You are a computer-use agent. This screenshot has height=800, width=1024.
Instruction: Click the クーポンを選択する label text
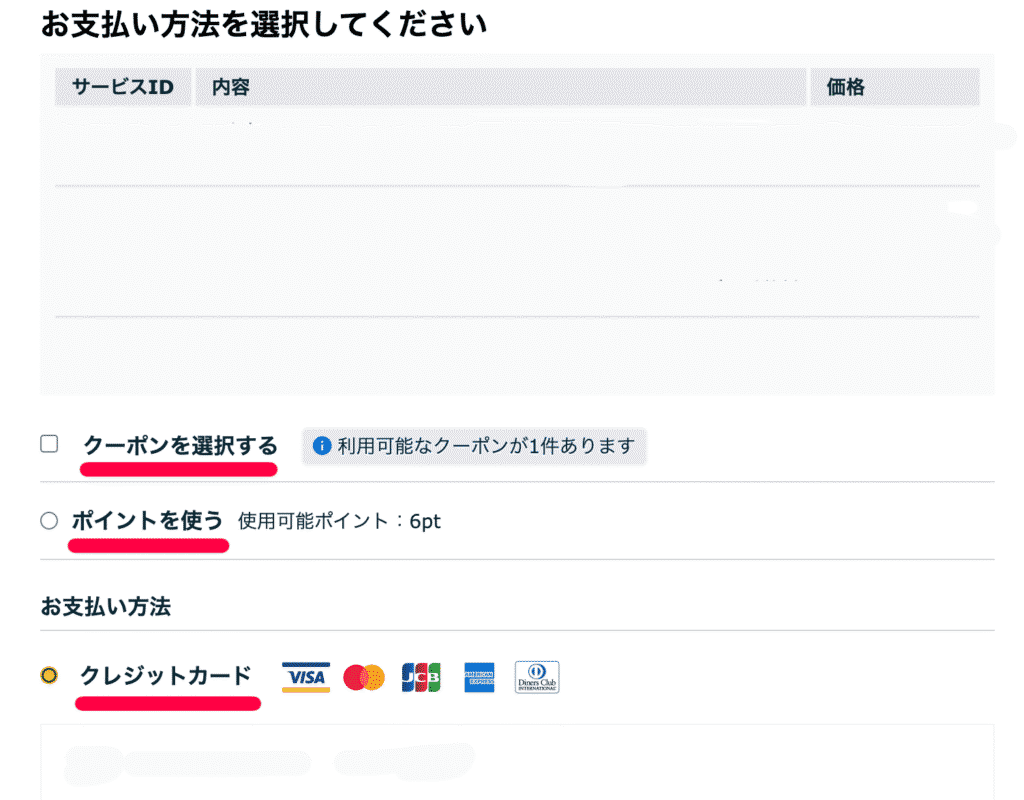pos(180,445)
